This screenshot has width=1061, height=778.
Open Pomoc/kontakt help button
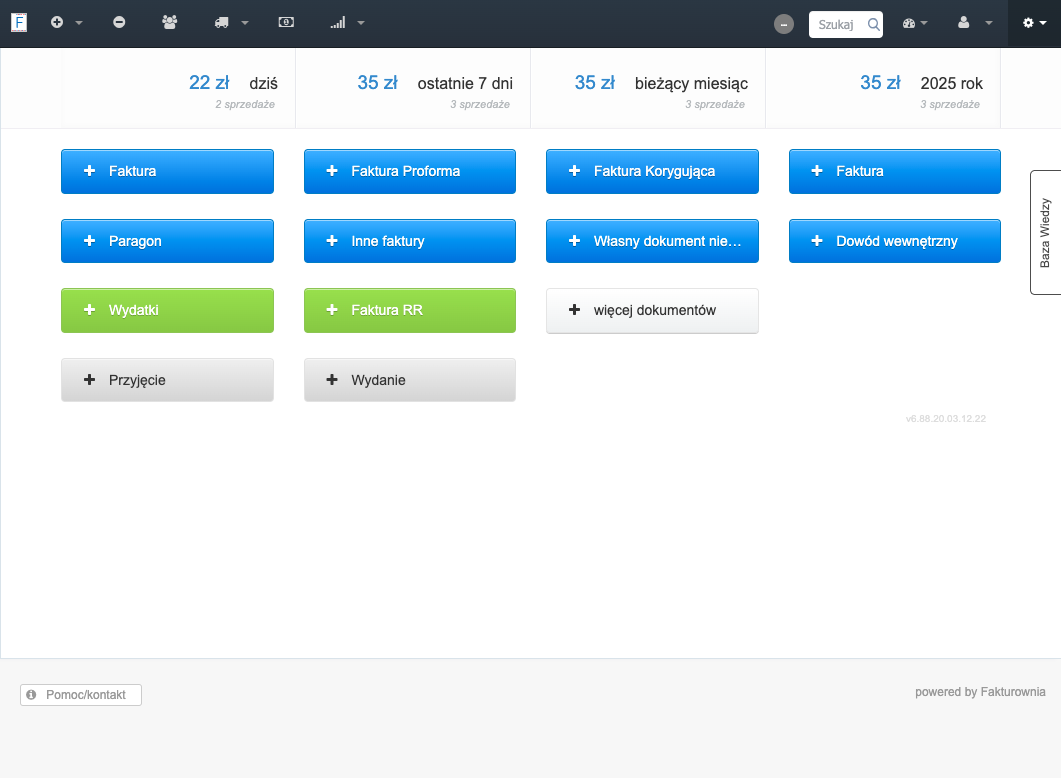pos(81,695)
